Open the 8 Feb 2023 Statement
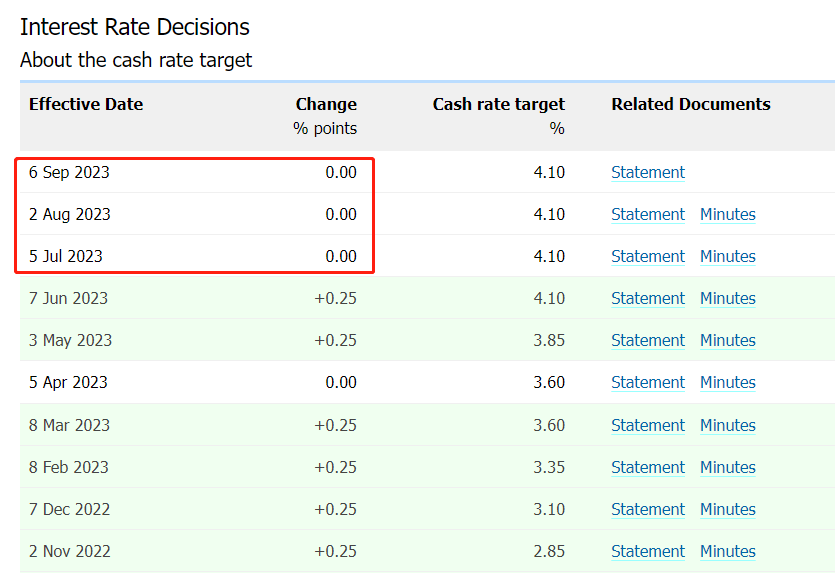The height and width of the screenshot is (573, 835). (x=648, y=467)
